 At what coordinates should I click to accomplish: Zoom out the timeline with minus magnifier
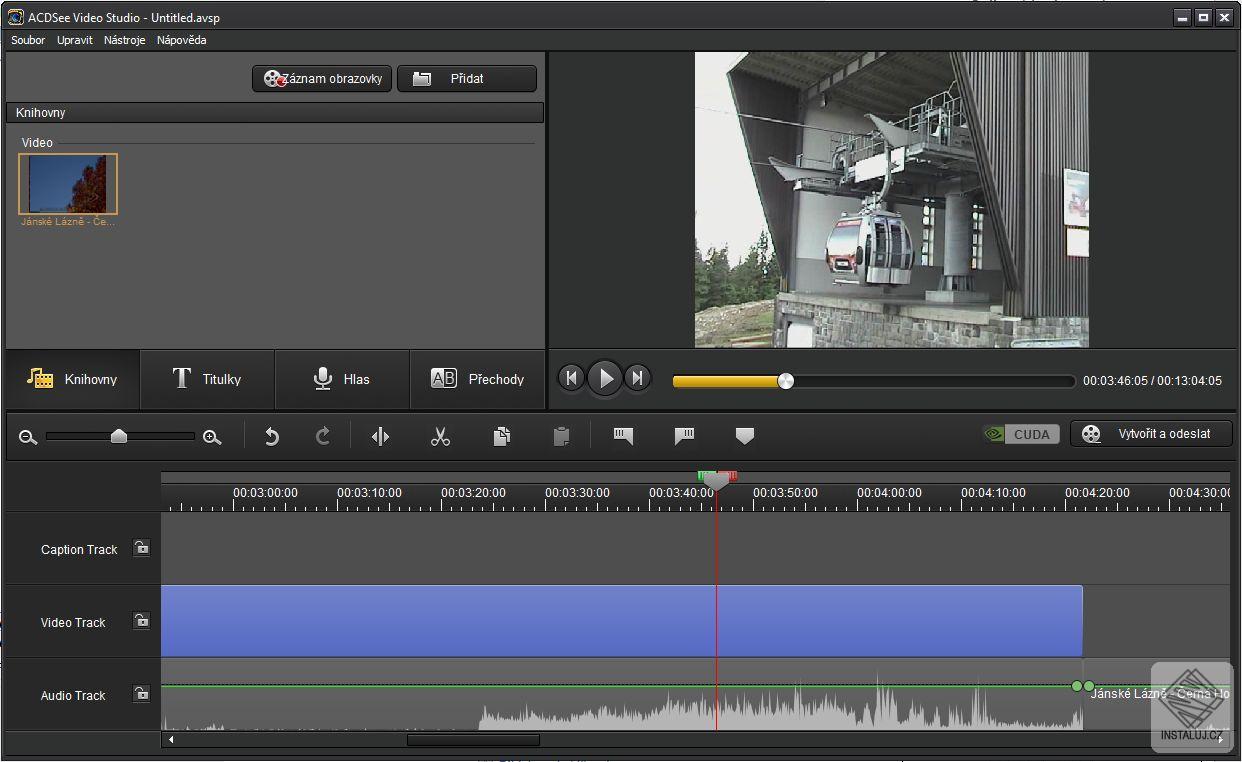(x=28, y=437)
